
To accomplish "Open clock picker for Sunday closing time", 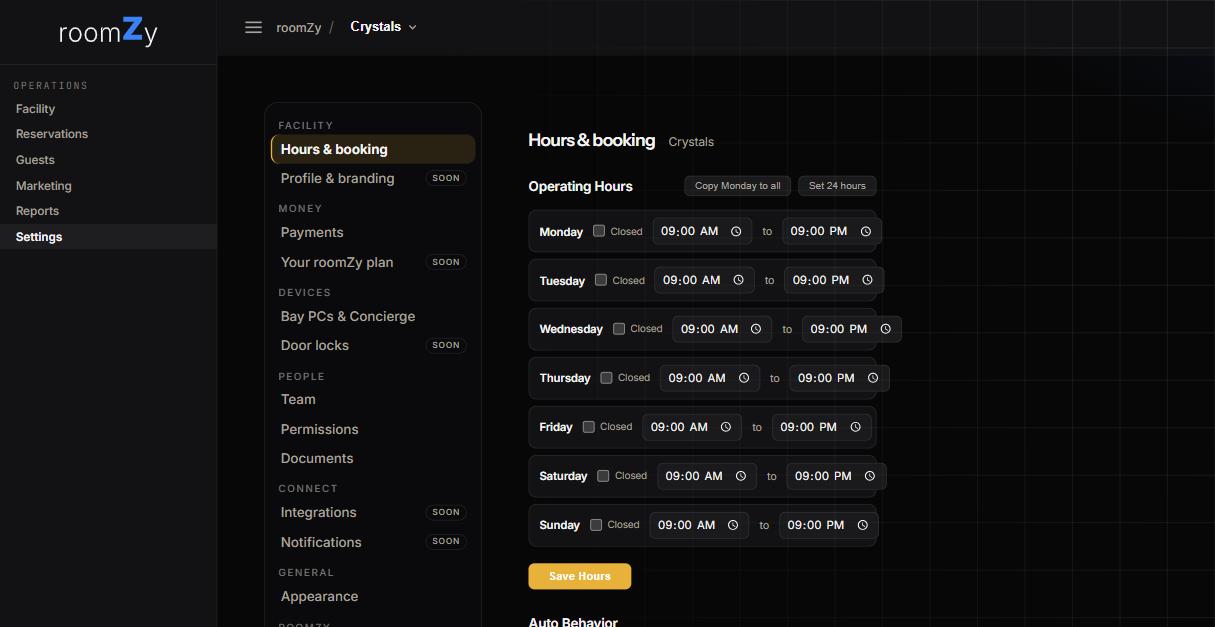I will 863,525.
